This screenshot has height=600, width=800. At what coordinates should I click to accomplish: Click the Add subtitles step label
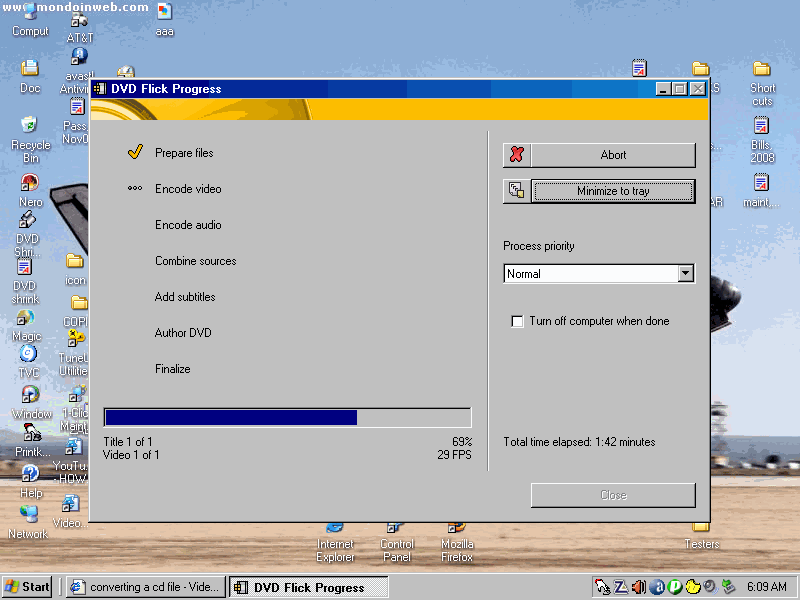(185, 297)
